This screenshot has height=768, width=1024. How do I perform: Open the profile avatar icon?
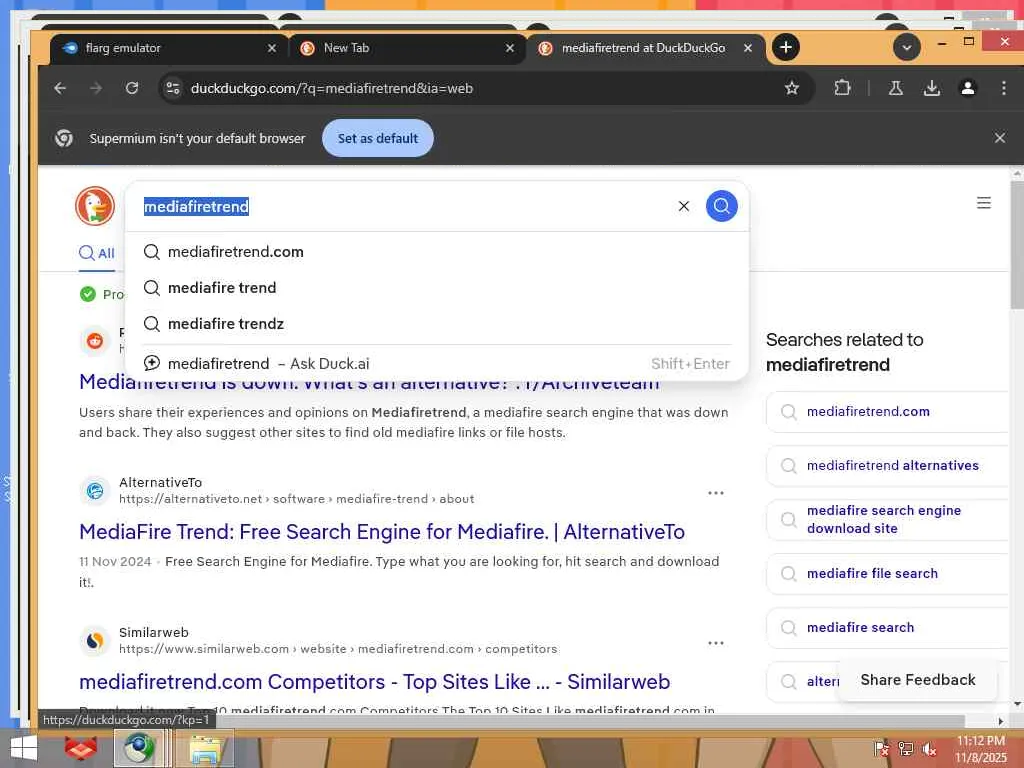tap(968, 88)
